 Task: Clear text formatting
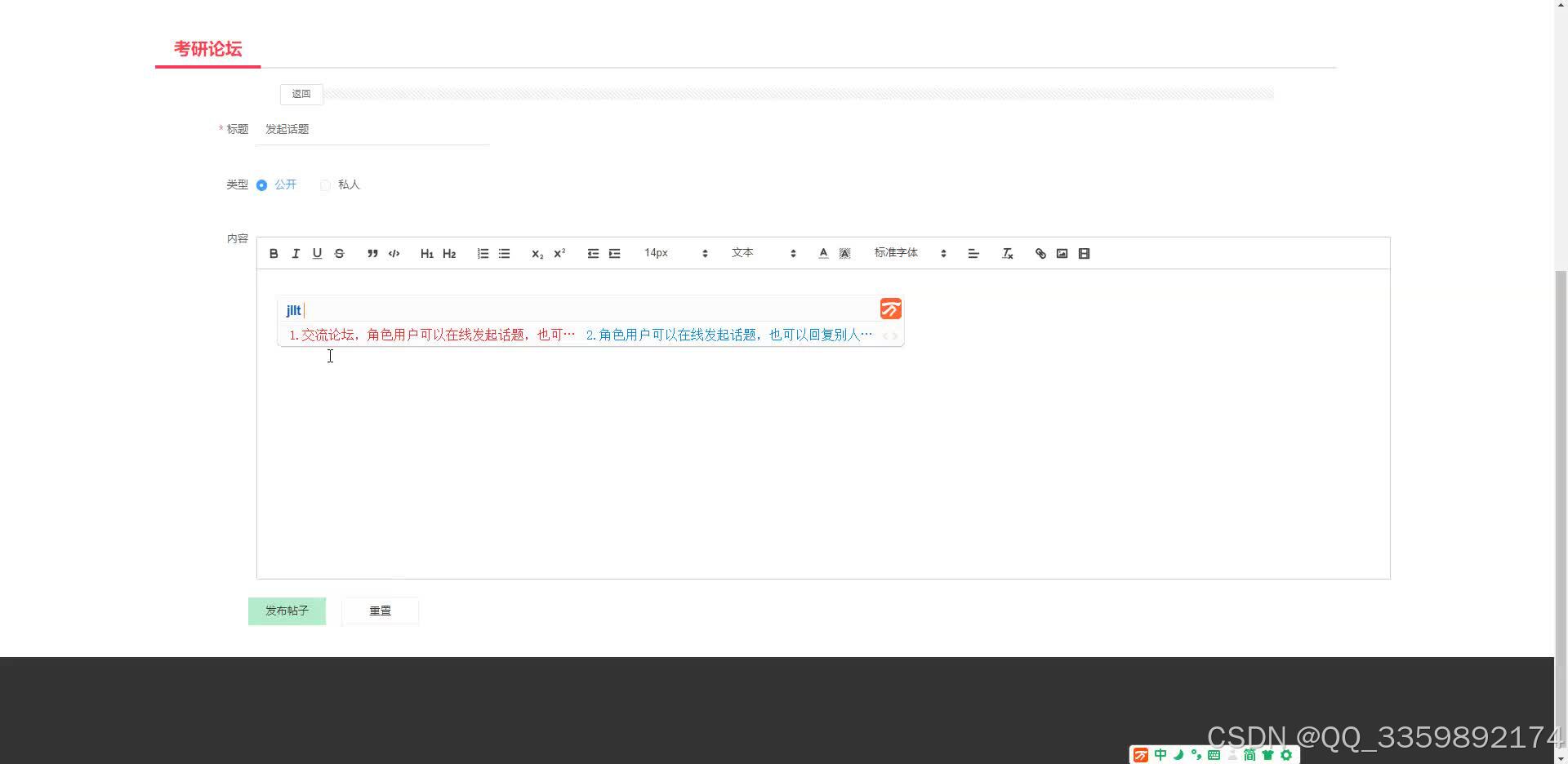coord(1008,254)
